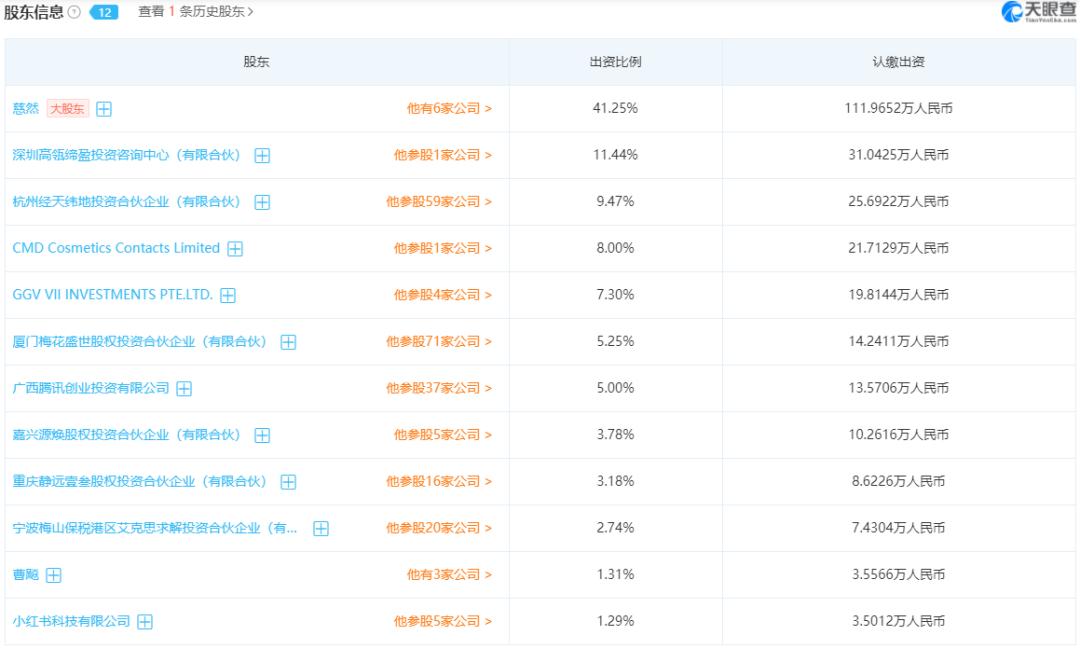Click plus icon beside CMD Cosmetics Contacts Limited
This screenshot has width=1080, height=649.
[x=236, y=248]
